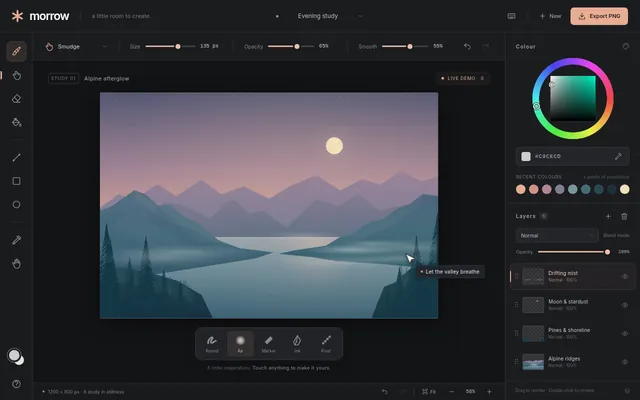
Task: Click the palette icon in Colour panel
Action: pos(625,47)
